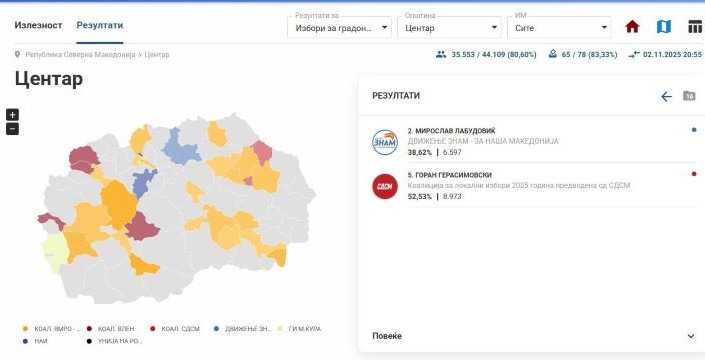Screen dimensions: 705x360
Task: Switch to the blue map view icon
Action: point(664,27)
